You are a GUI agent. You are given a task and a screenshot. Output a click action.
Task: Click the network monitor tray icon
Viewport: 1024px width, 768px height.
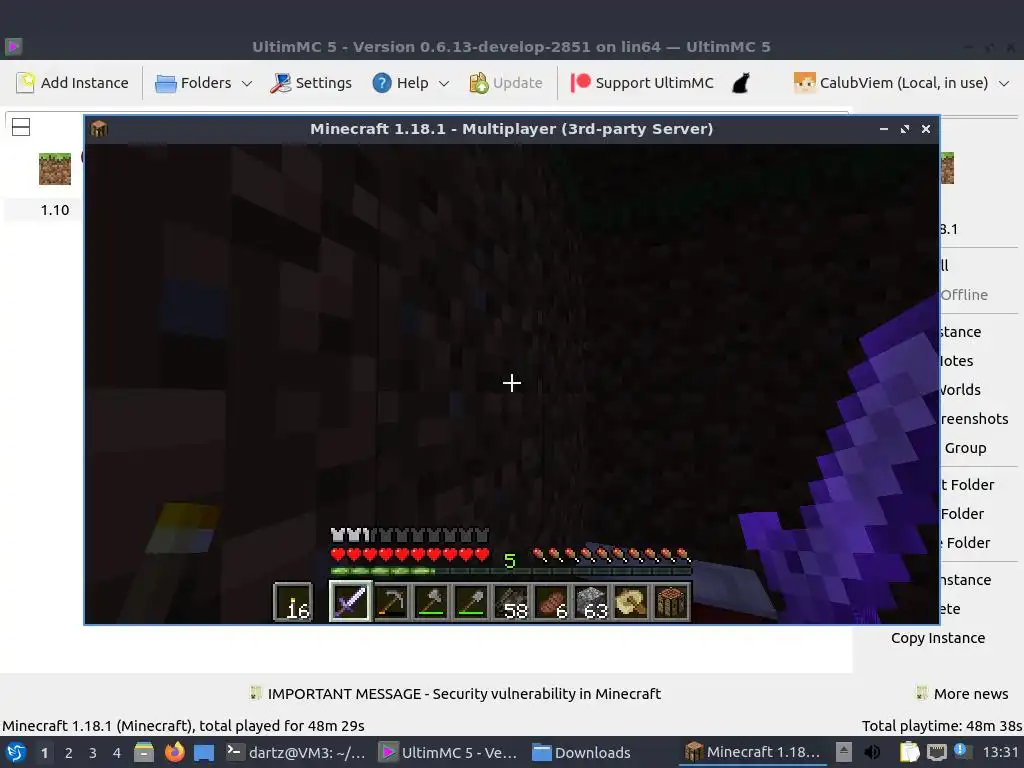tap(936, 752)
